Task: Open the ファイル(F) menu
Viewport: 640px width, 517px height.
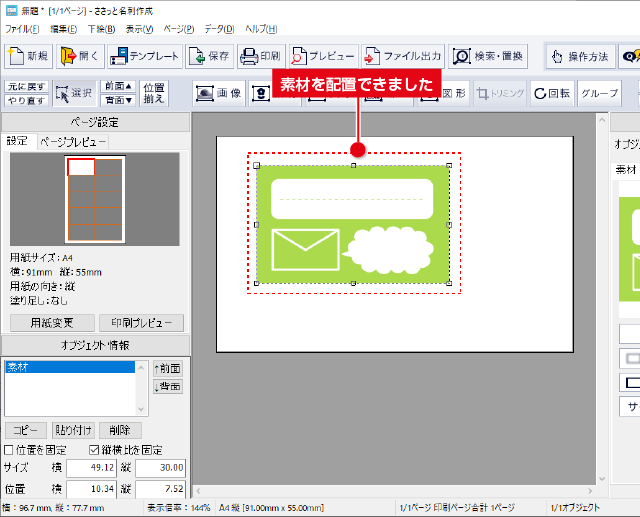Action: click(21, 30)
